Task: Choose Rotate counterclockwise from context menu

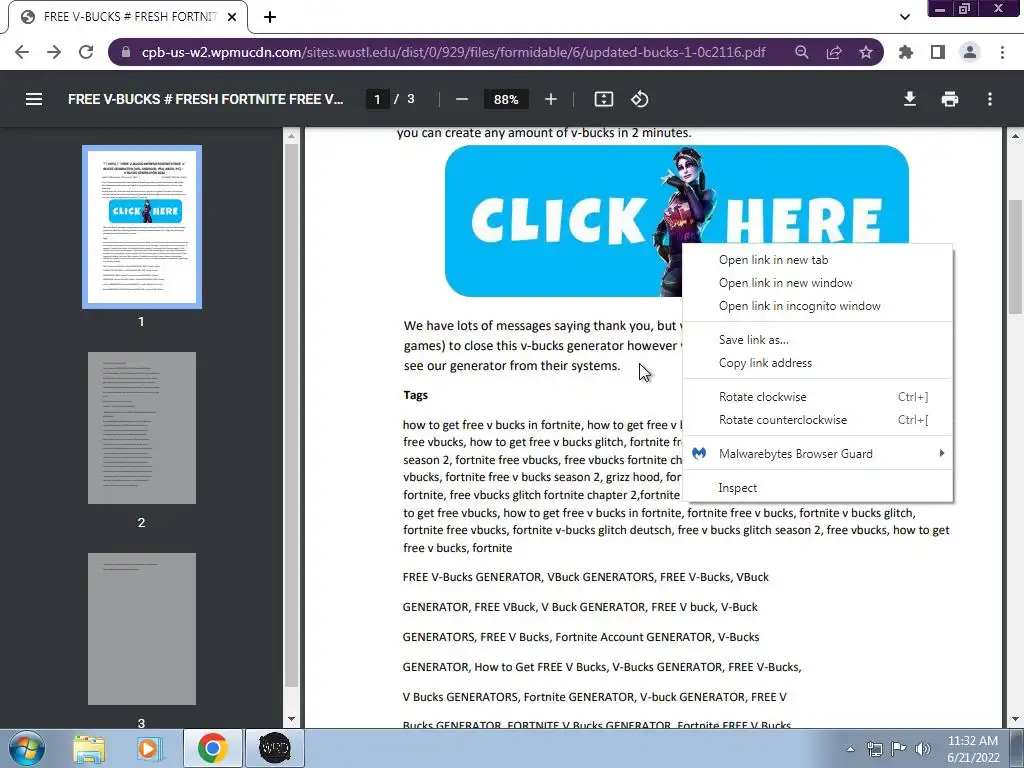Action: [818, 420]
